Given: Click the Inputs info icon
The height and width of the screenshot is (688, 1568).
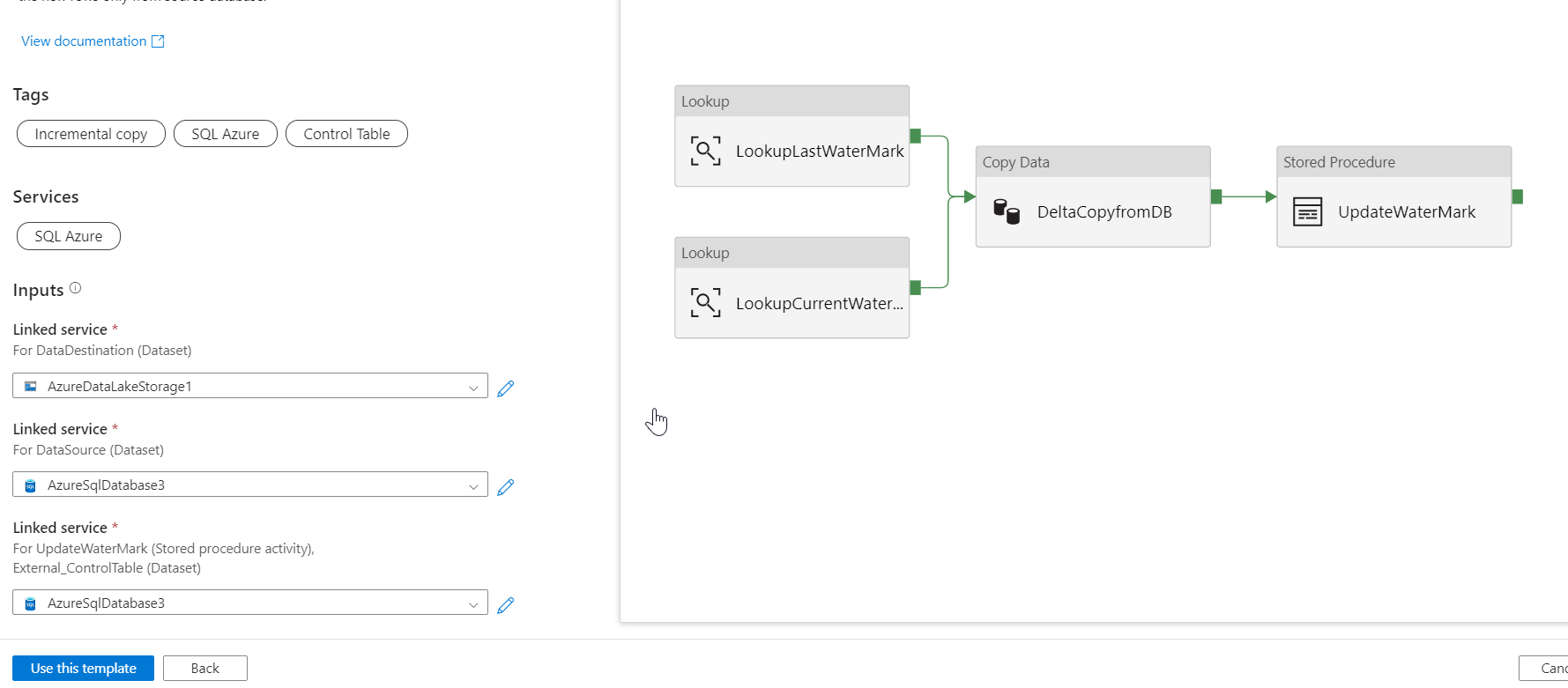Looking at the screenshot, I should click(76, 288).
